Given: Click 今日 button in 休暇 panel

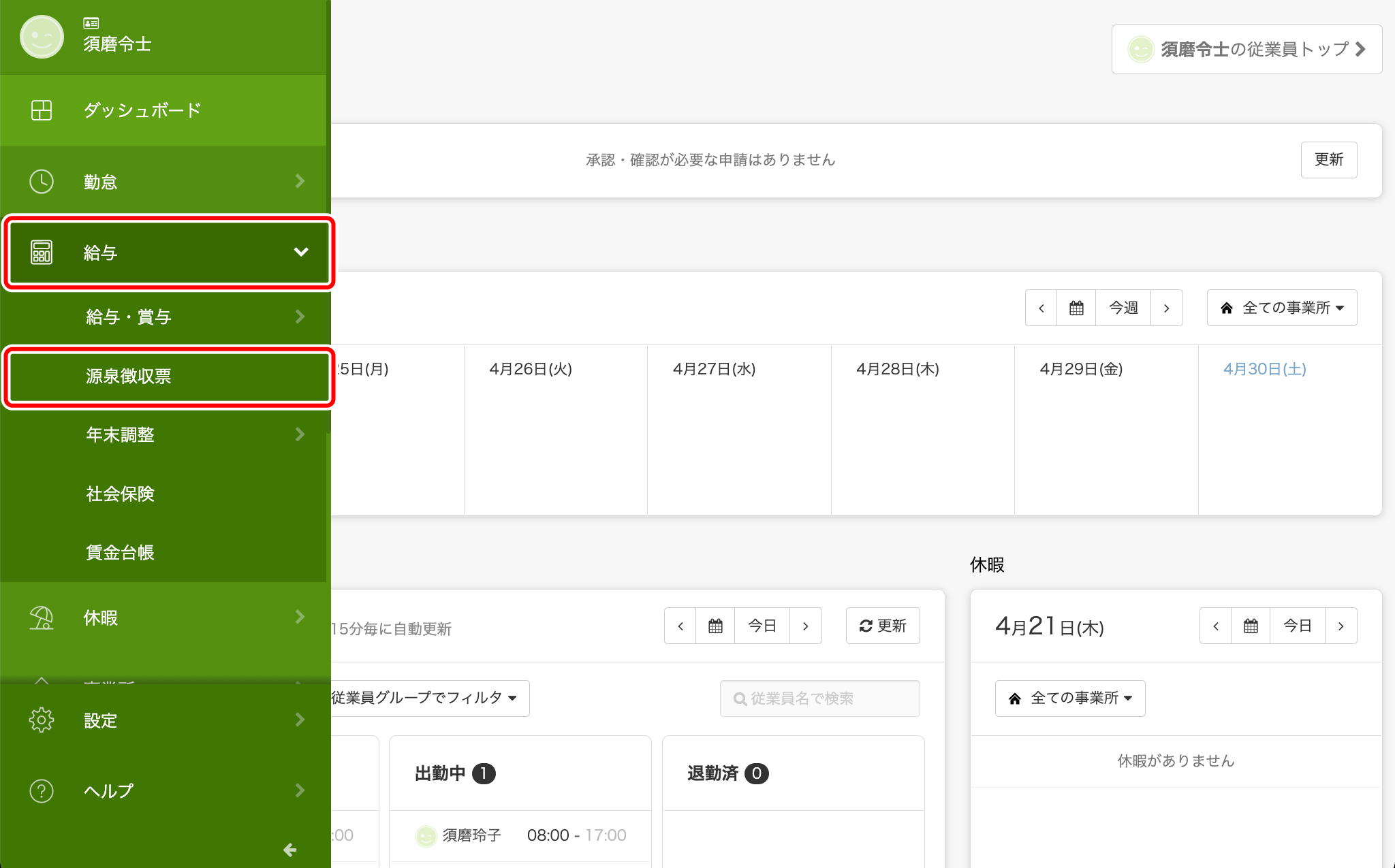Looking at the screenshot, I should pos(1298,626).
